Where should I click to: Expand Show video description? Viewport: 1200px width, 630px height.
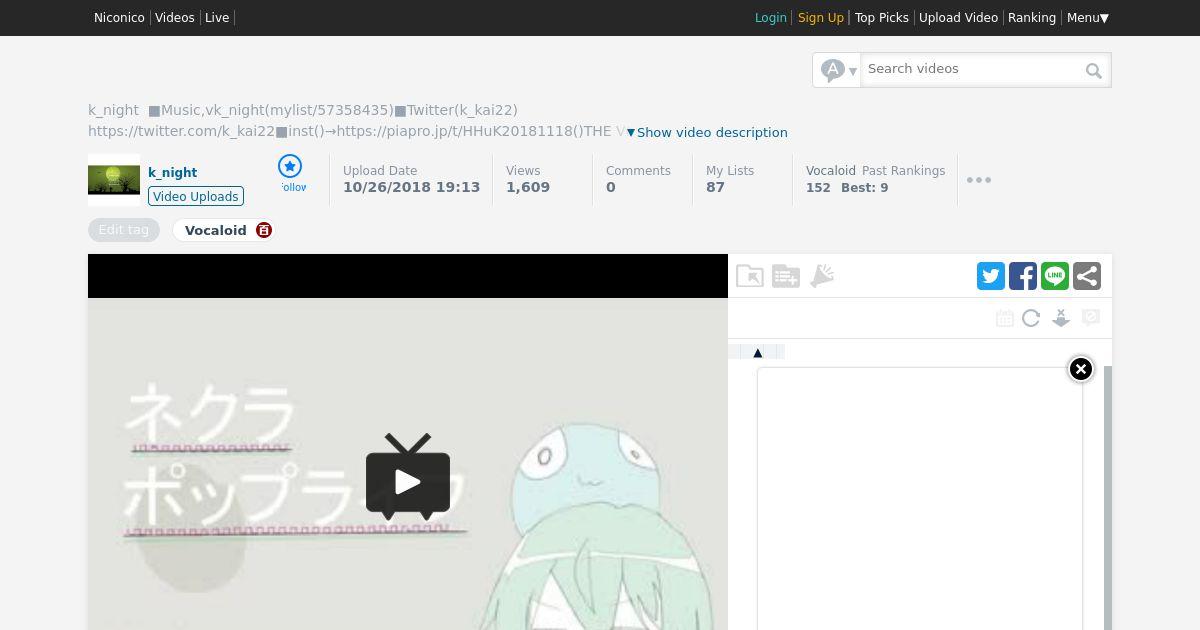[707, 132]
